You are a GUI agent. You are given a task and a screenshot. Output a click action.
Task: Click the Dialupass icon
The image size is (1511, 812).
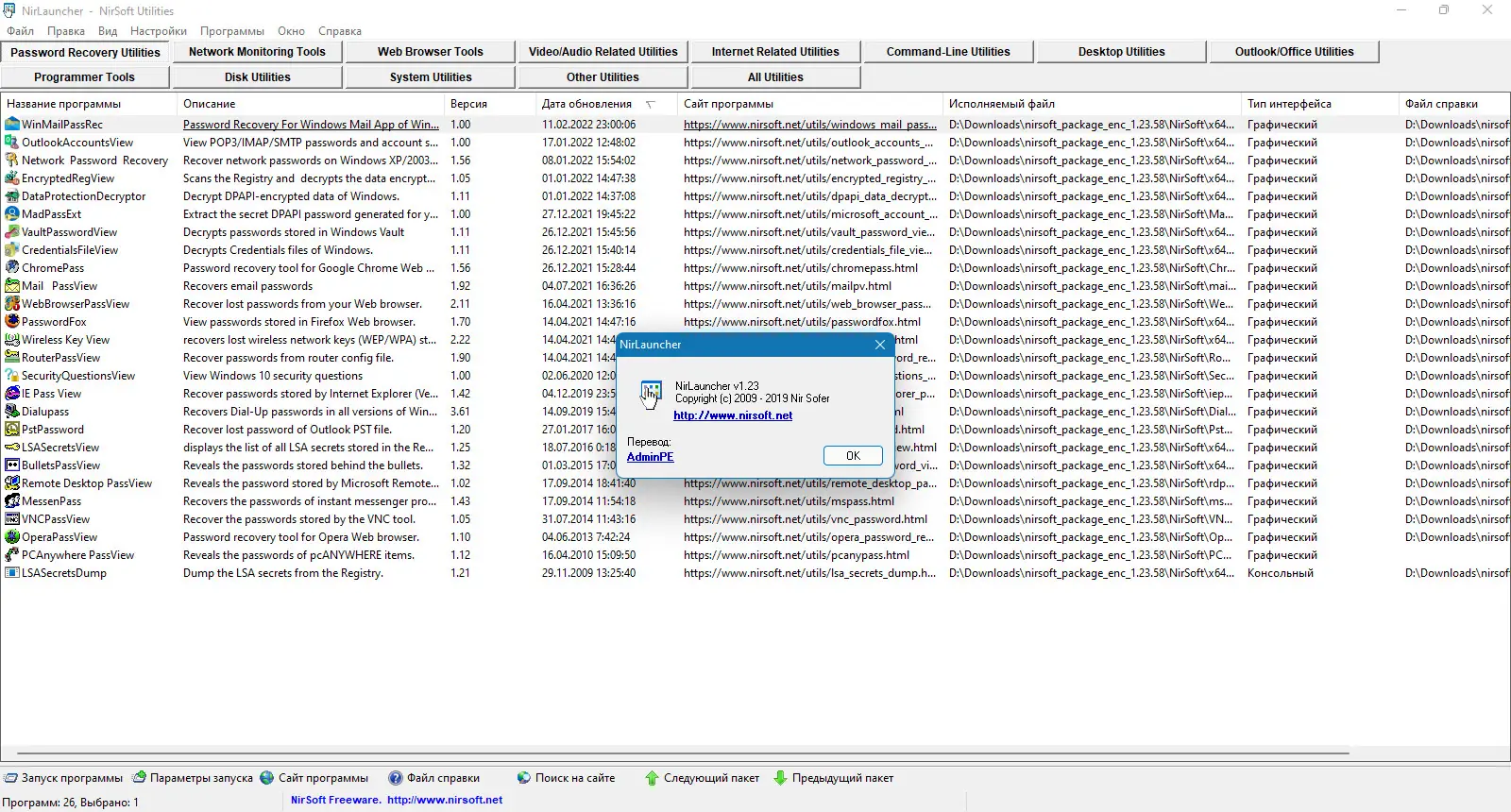pos(12,412)
